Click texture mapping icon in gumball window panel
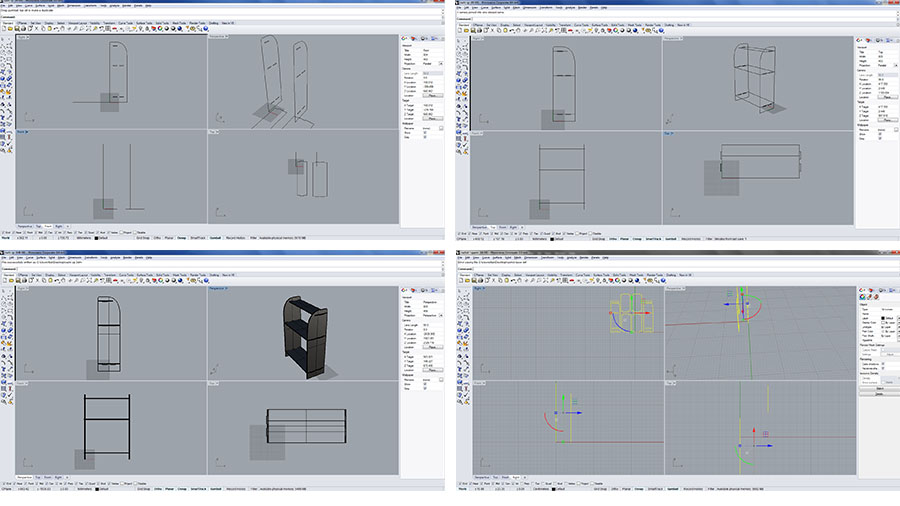900x506 pixels. point(876,297)
